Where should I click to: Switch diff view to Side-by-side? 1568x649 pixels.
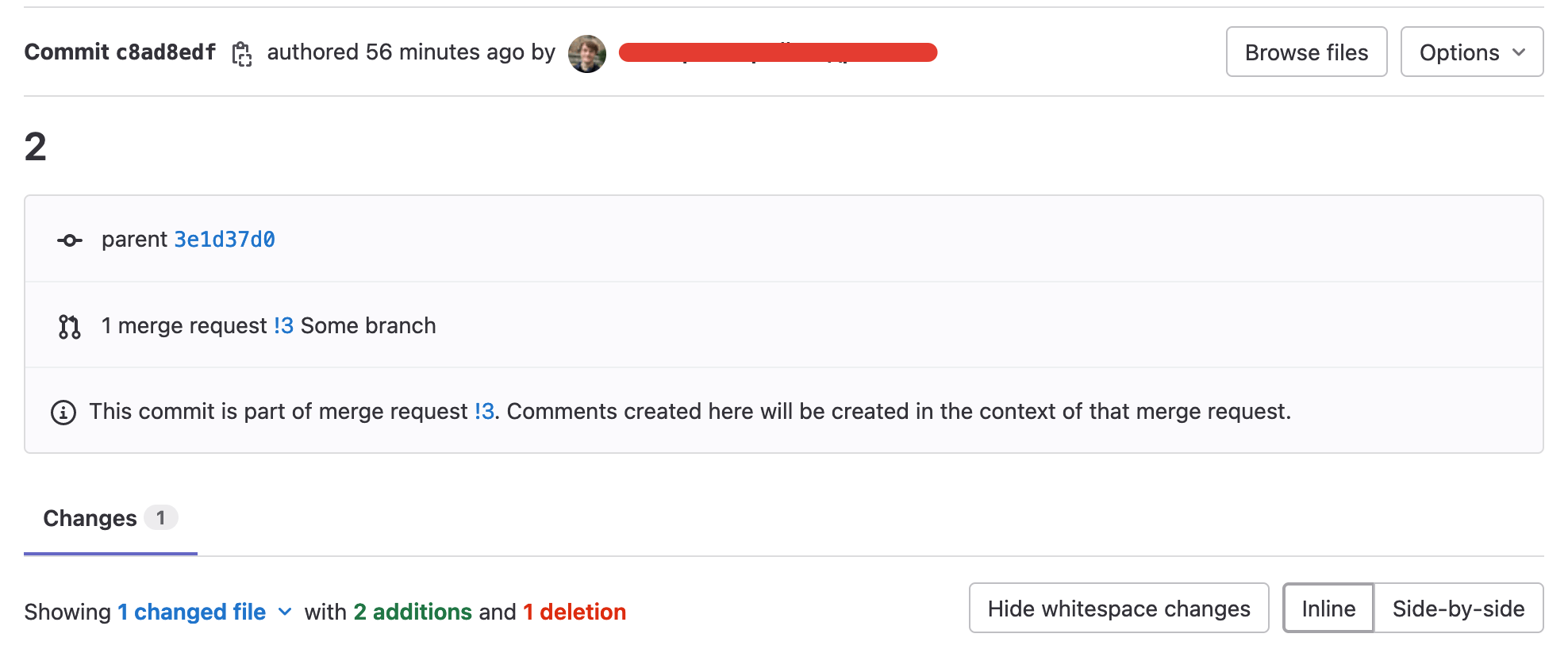tap(1458, 608)
